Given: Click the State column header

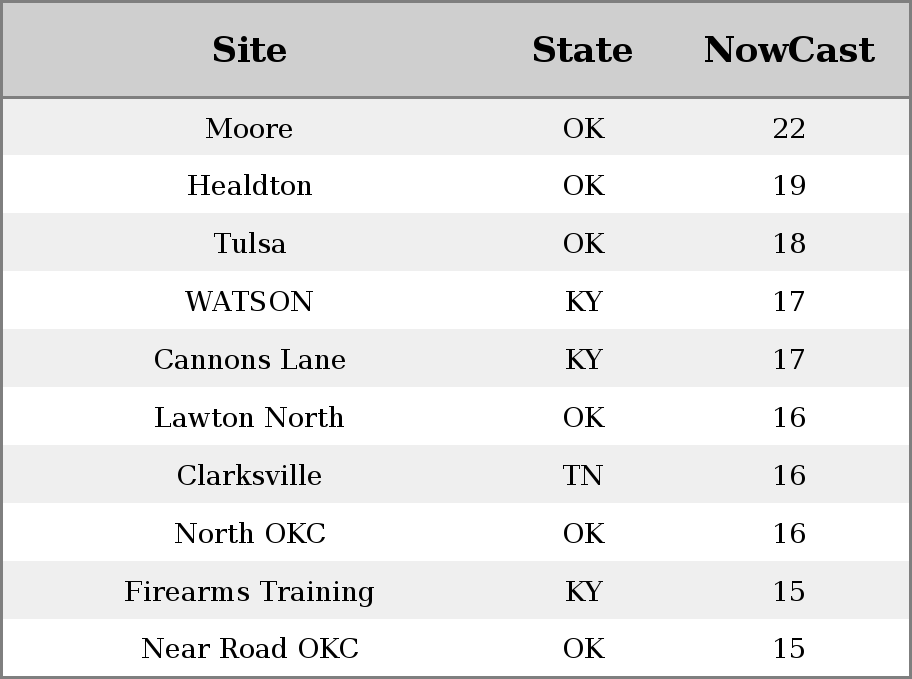Looking at the screenshot, I should (x=582, y=49).
